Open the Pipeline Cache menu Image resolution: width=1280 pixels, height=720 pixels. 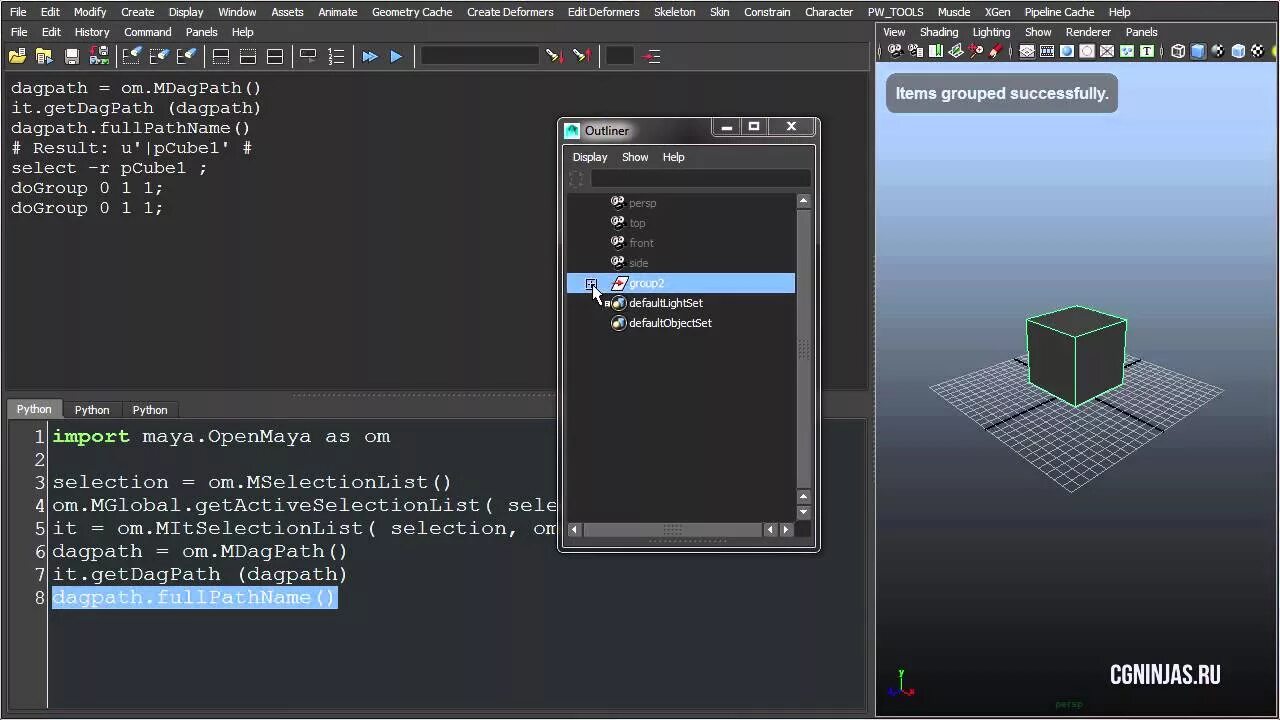(x=1059, y=12)
